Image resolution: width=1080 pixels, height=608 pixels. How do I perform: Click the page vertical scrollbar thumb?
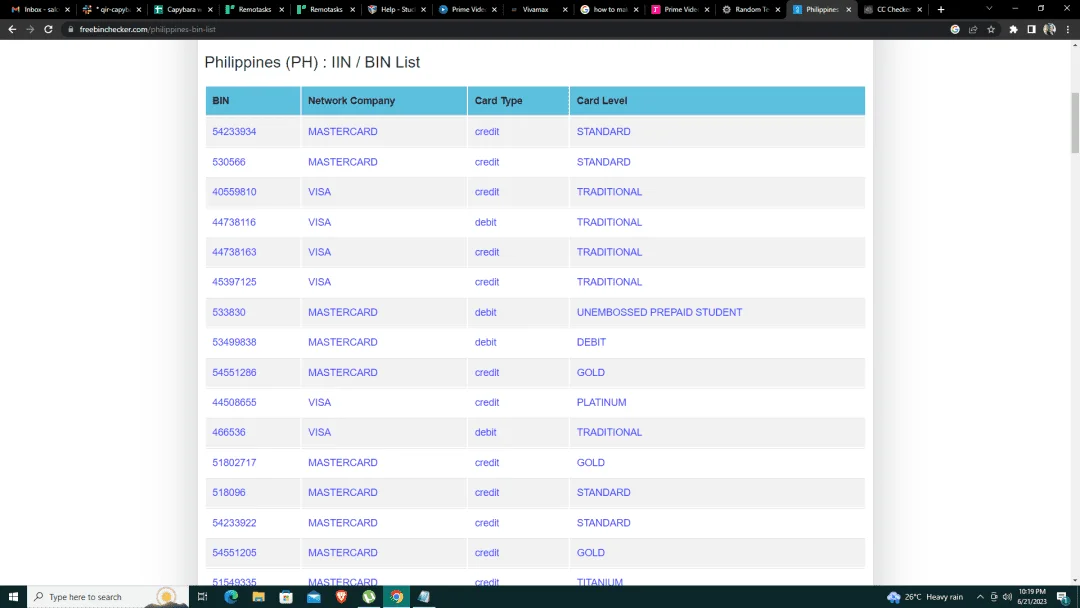pyautogui.click(x=1075, y=123)
